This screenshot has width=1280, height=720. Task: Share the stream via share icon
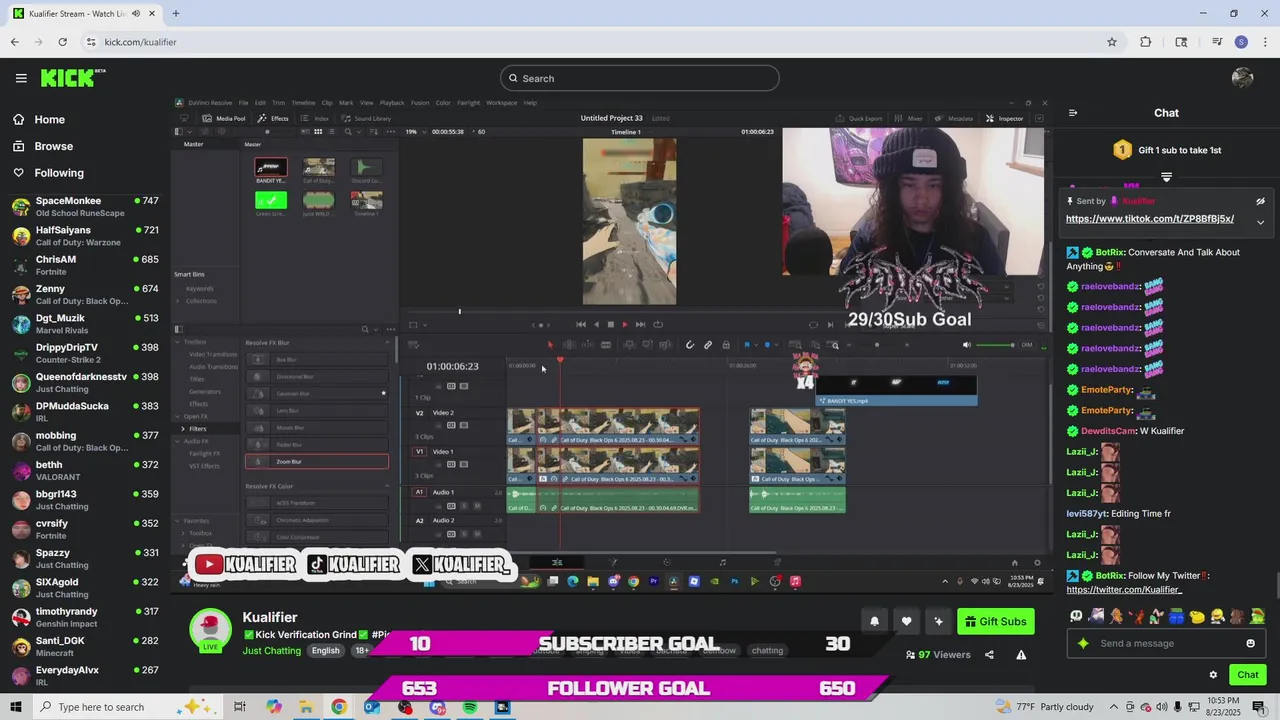pyautogui.click(x=989, y=655)
